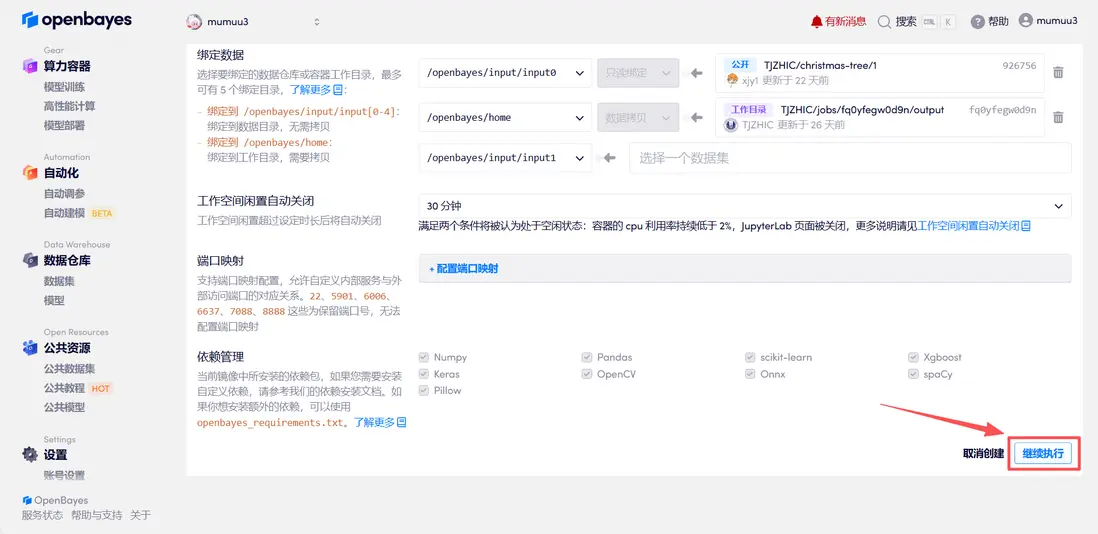1098x534 pixels.
Task: Open the 工作空间闲置自动关闭 documentation link
Action: click(x=968, y=226)
